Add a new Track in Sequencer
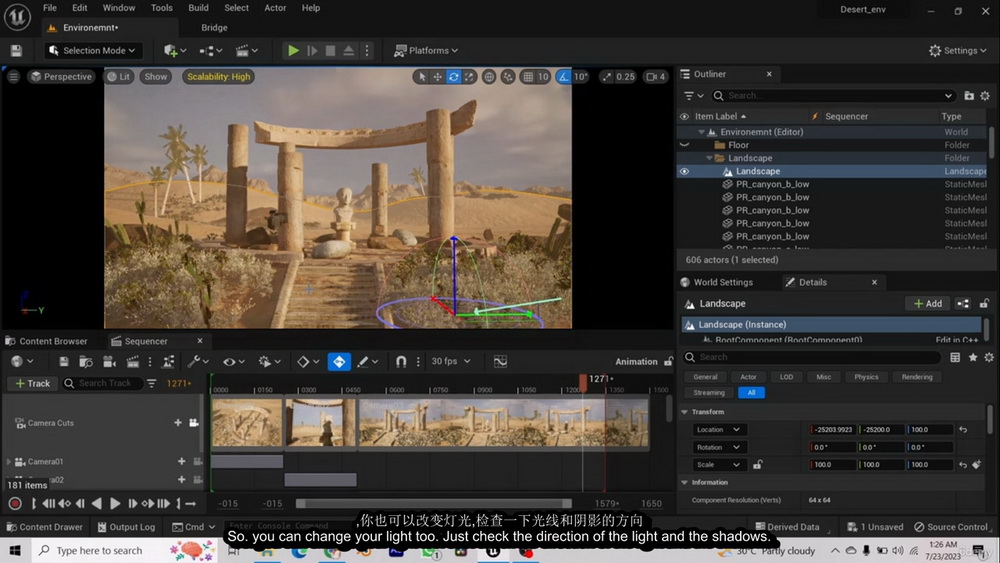1000x563 pixels. click(33, 383)
